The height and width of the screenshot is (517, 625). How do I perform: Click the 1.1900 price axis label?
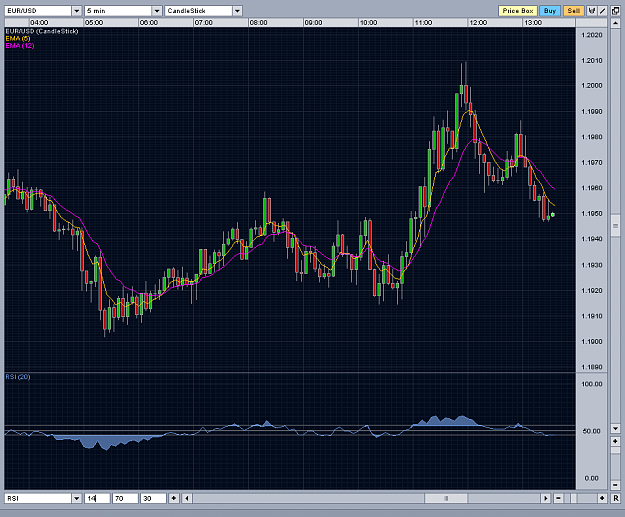(x=592, y=342)
